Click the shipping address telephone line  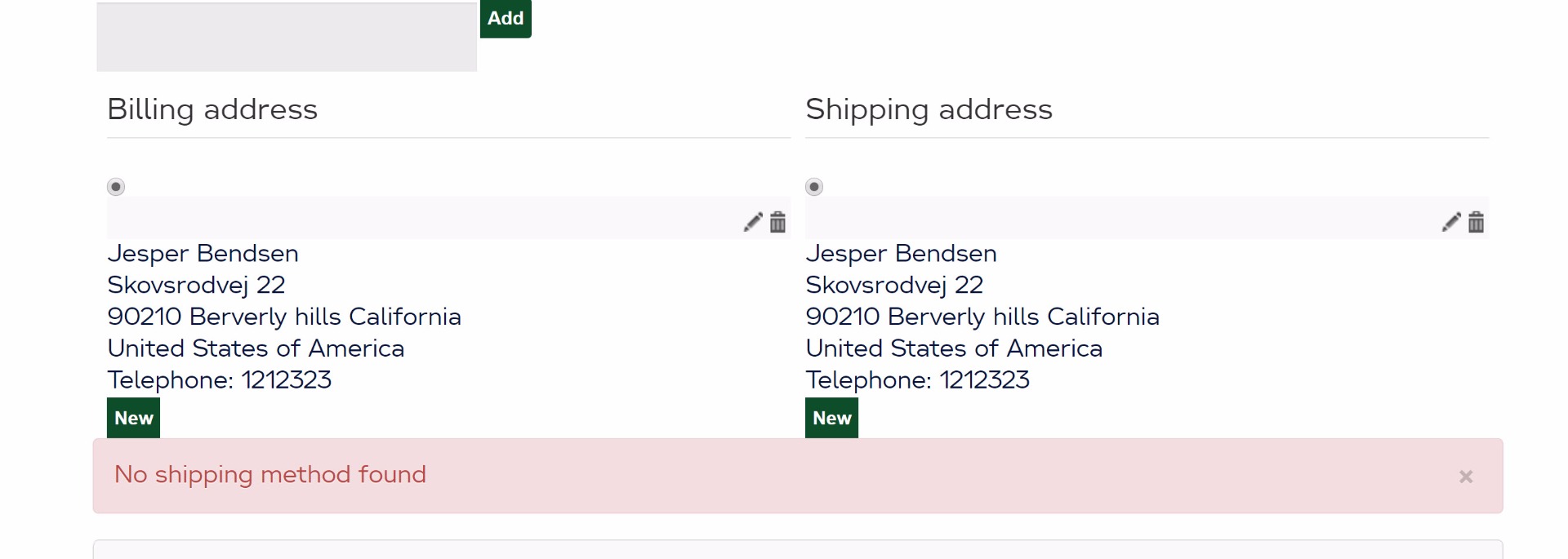coord(917,380)
